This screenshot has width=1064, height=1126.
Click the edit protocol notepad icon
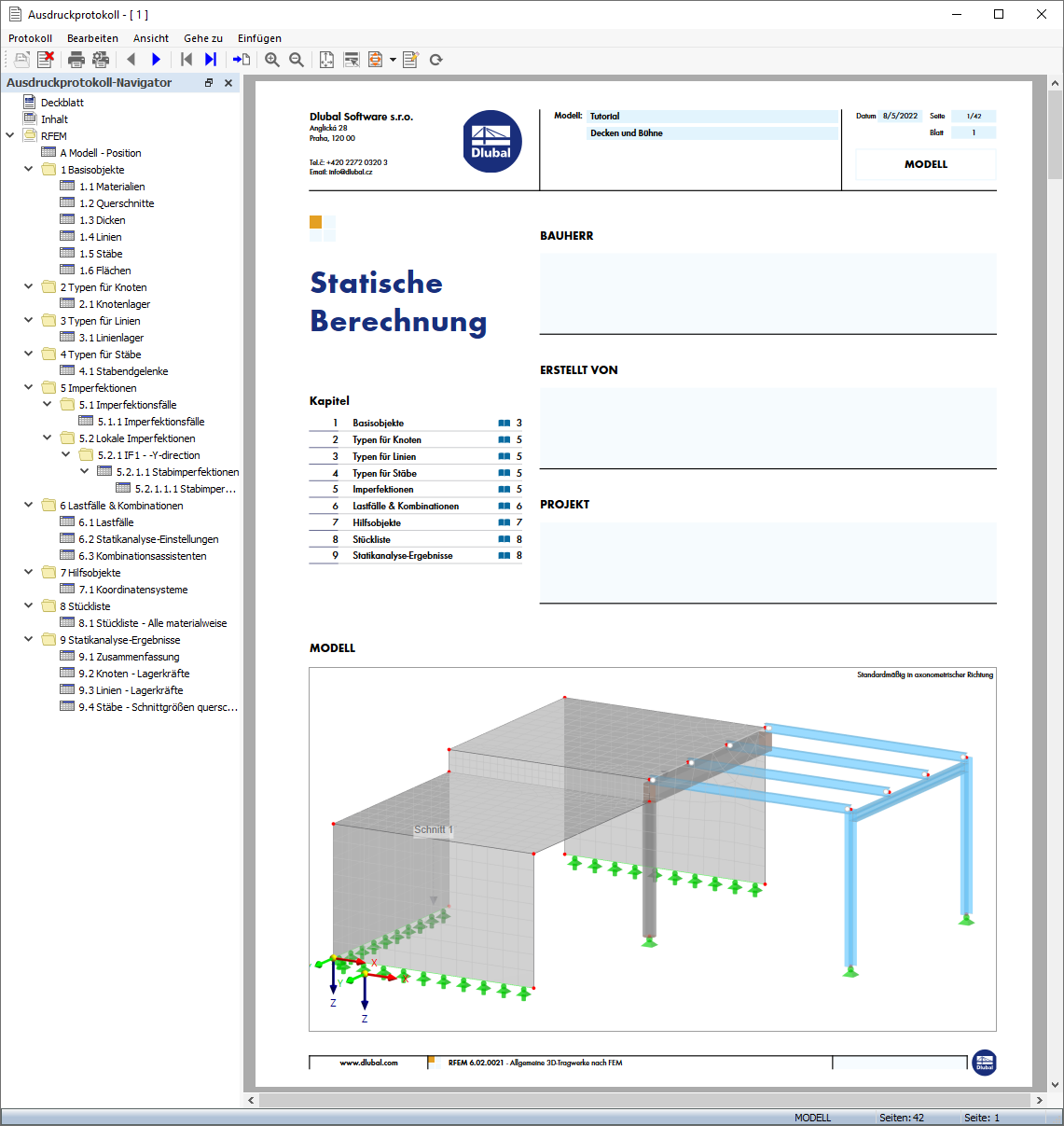(410, 60)
